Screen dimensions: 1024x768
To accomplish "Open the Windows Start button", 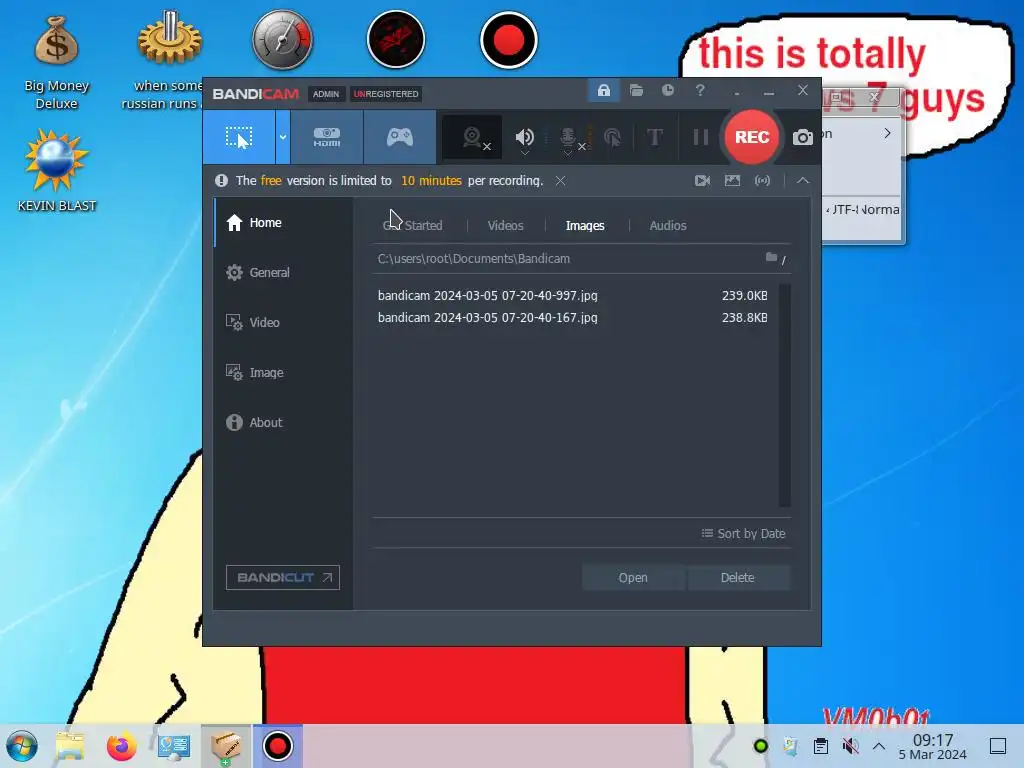I will [x=22, y=746].
